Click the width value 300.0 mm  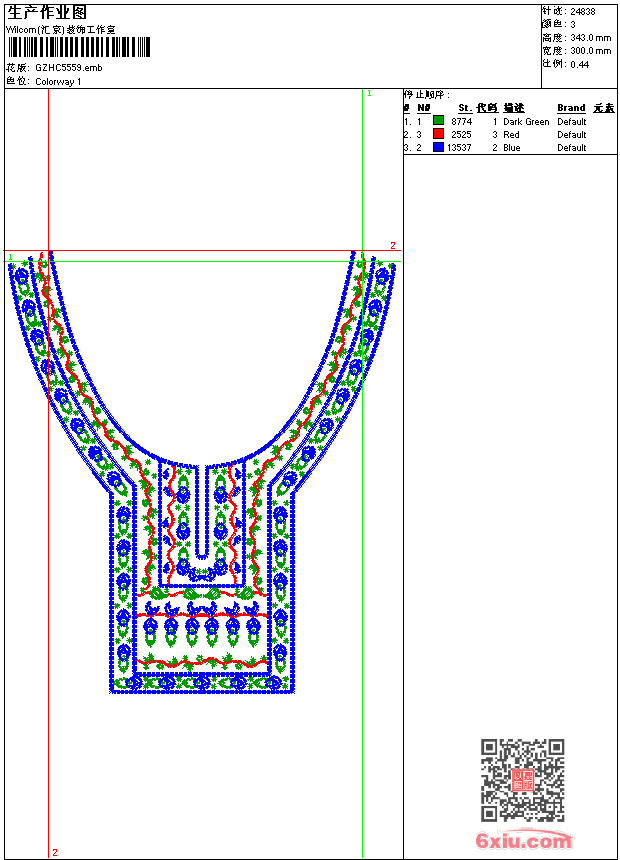pos(590,51)
